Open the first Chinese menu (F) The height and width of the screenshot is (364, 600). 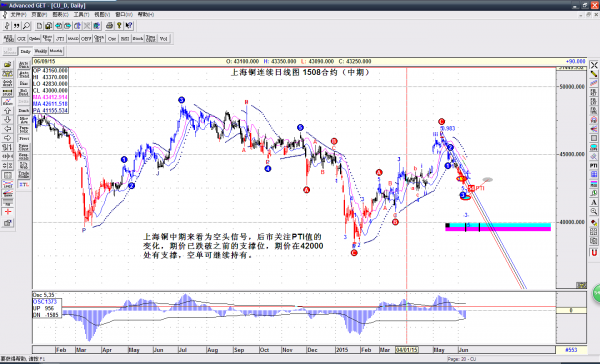coord(18,15)
